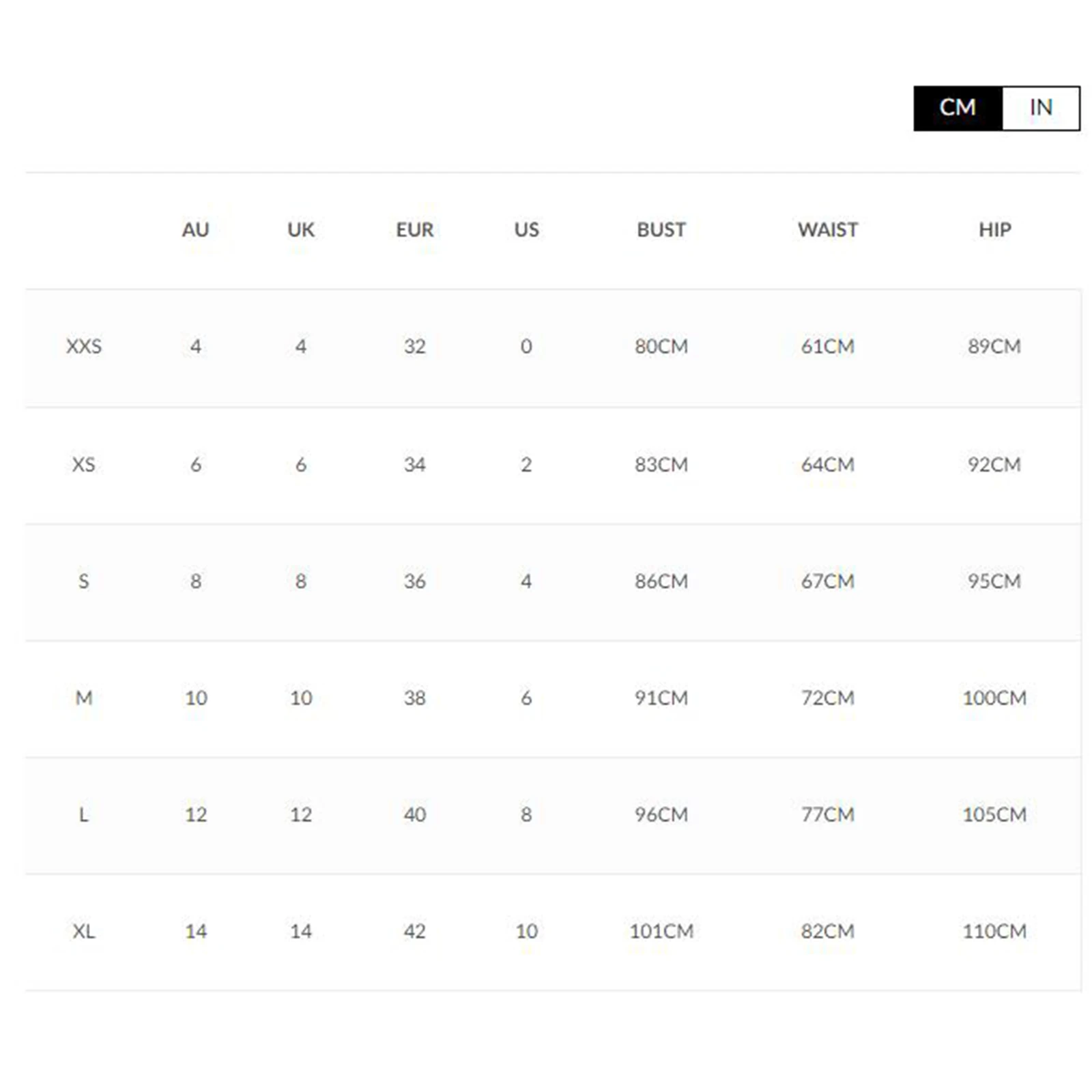Click the 110CM hip value
The width and height of the screenshot is (1092, 1092).
[x=994, y=931]
